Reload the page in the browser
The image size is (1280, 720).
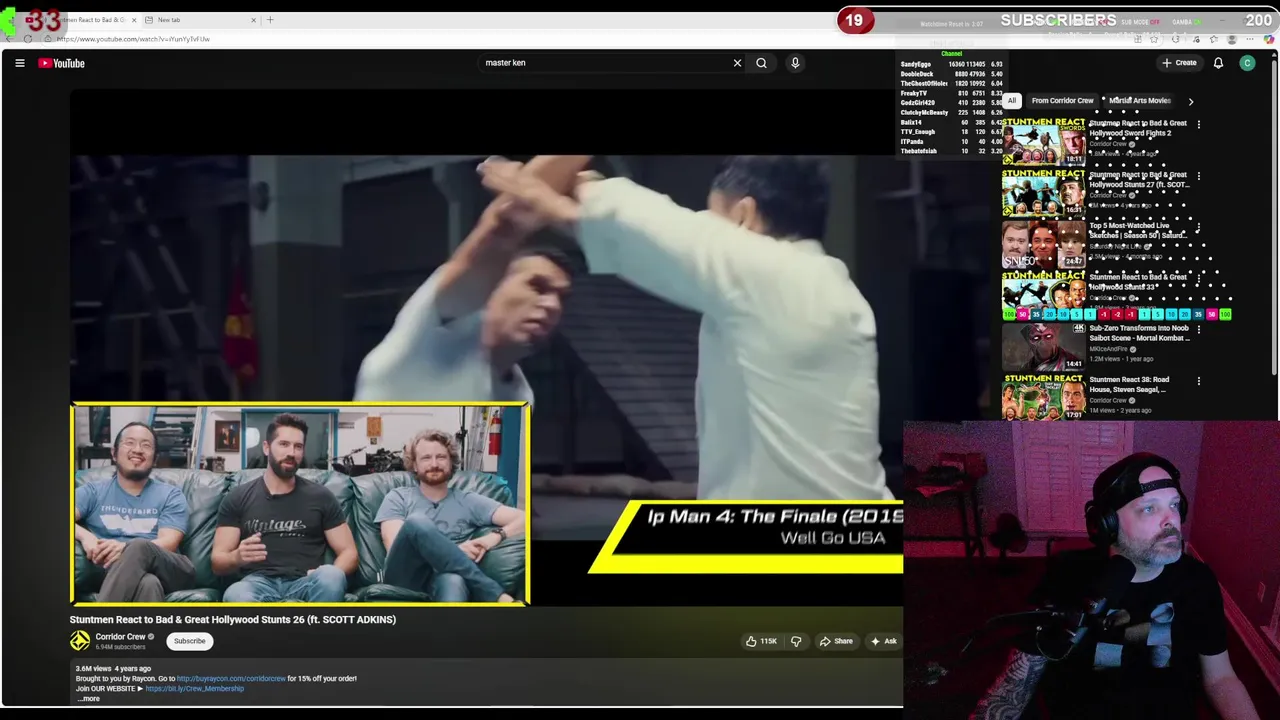pyautogui.click(x=28, y=39)
